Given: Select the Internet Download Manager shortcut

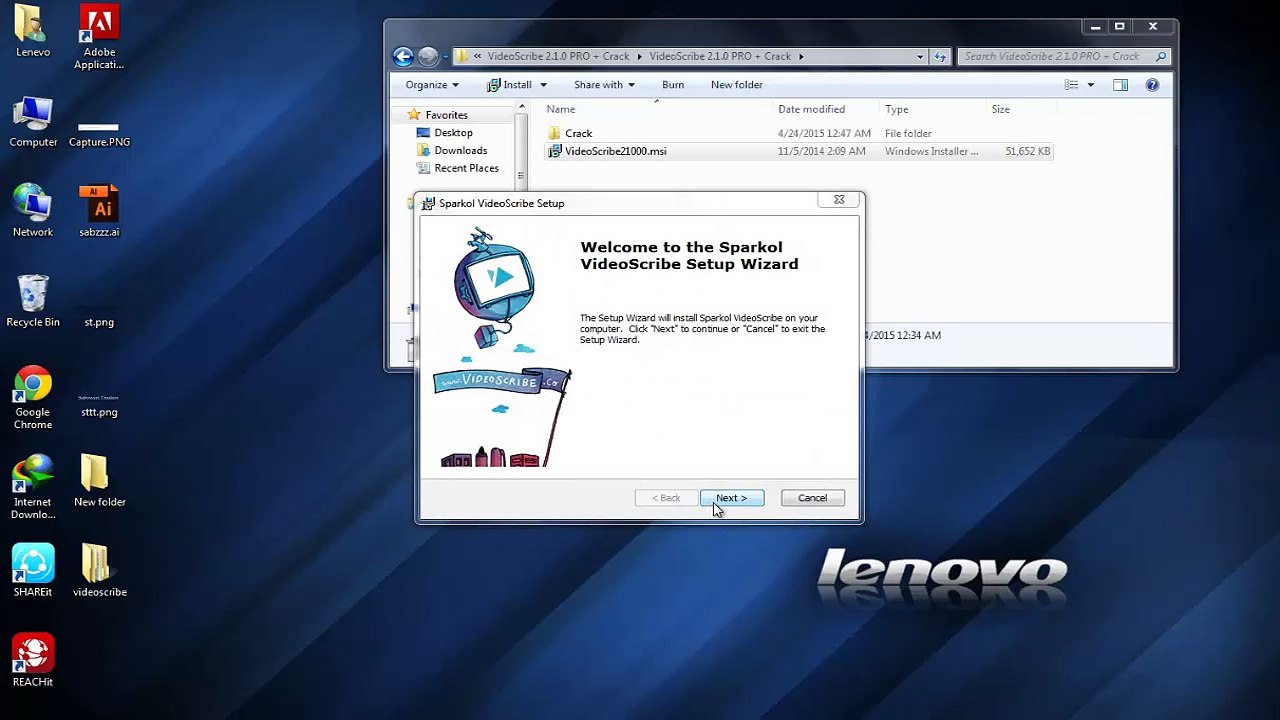Looking at the screenshot, I should coord(33,488).
